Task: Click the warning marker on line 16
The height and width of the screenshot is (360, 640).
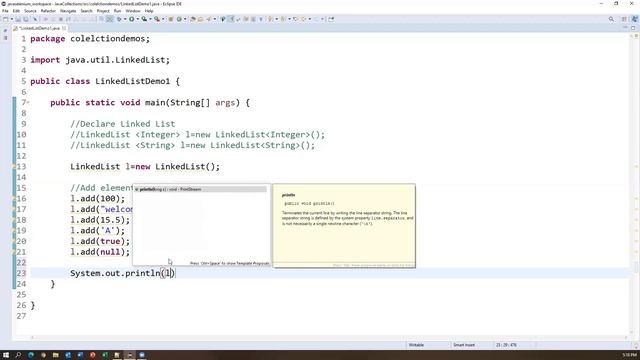Action: (x=13, y=198)
